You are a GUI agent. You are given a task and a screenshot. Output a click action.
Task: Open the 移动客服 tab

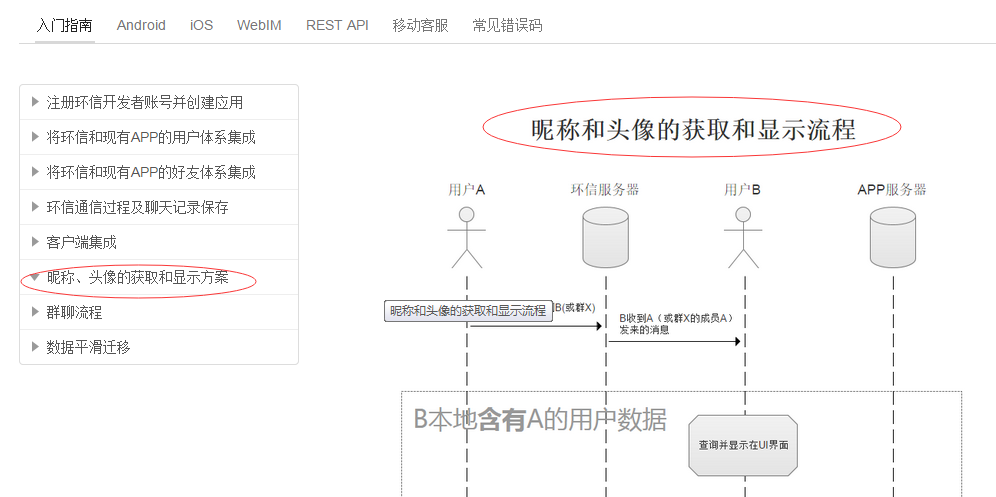(420, 25)
